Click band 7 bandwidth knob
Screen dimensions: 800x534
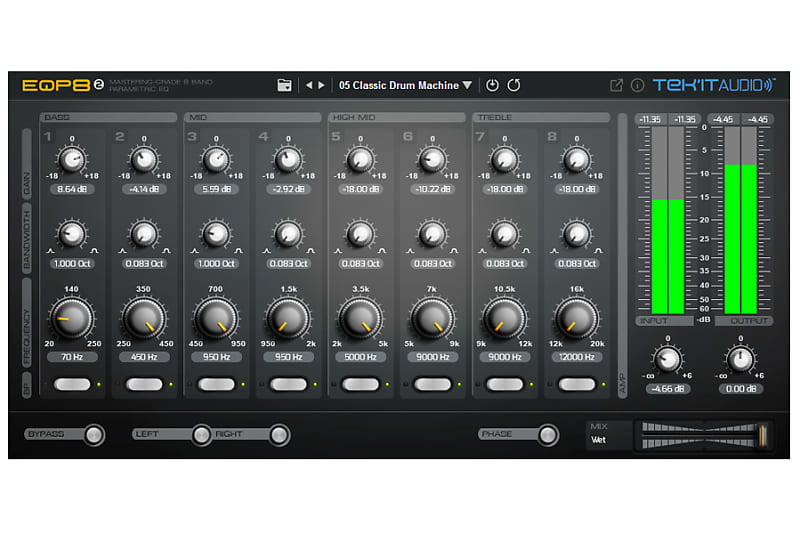tap(505, 234)
